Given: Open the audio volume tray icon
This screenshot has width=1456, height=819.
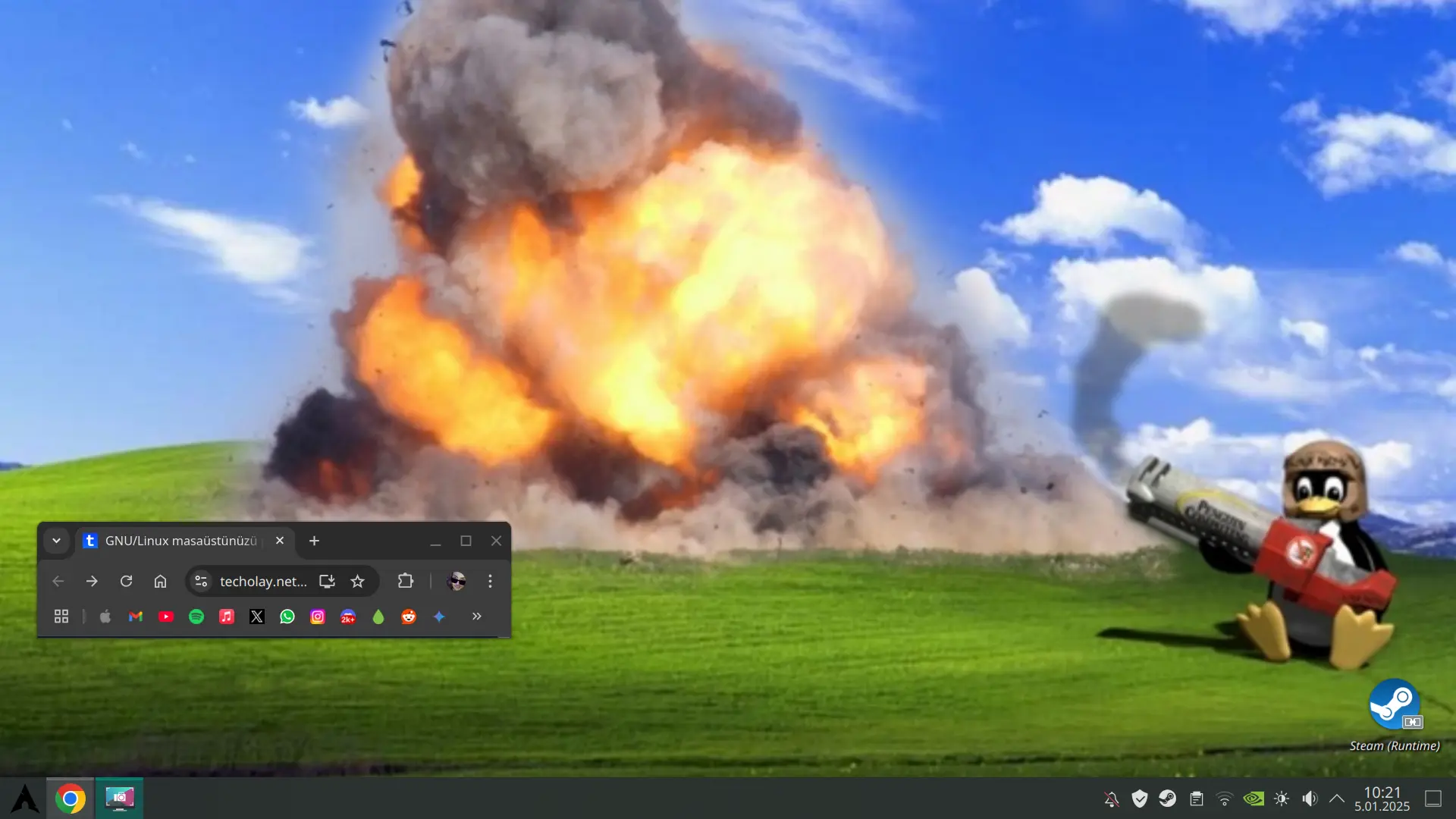Looking at the screenshot, I should tap(1310, 799).
